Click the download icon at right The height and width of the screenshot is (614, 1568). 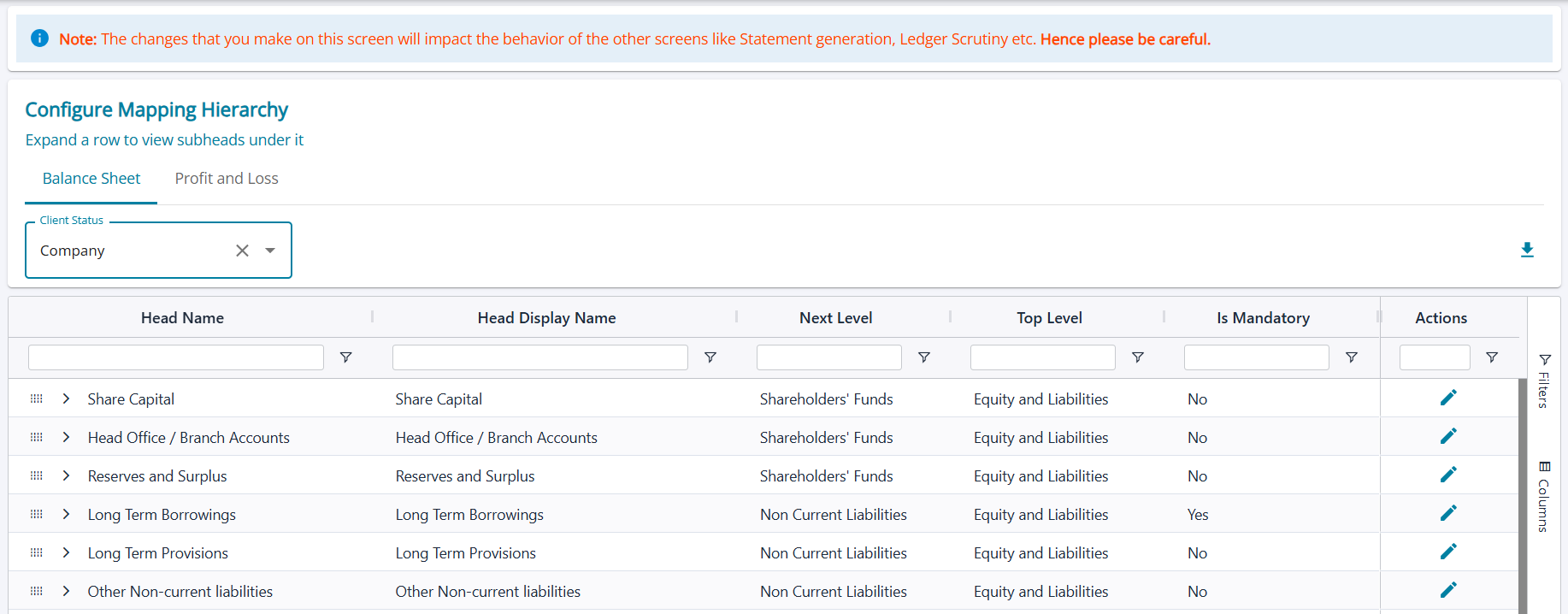coord(1527,250)
